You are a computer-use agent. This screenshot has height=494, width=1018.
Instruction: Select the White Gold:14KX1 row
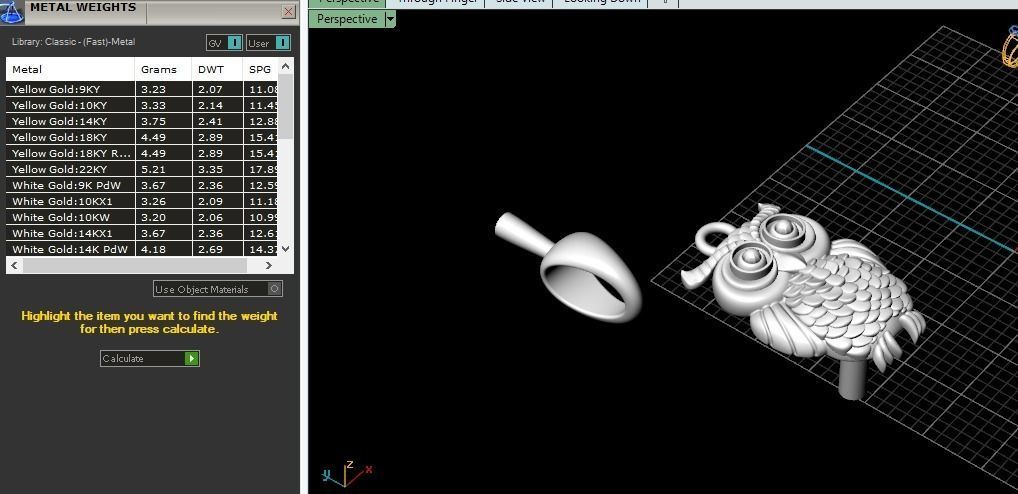(x=142, y=233)
